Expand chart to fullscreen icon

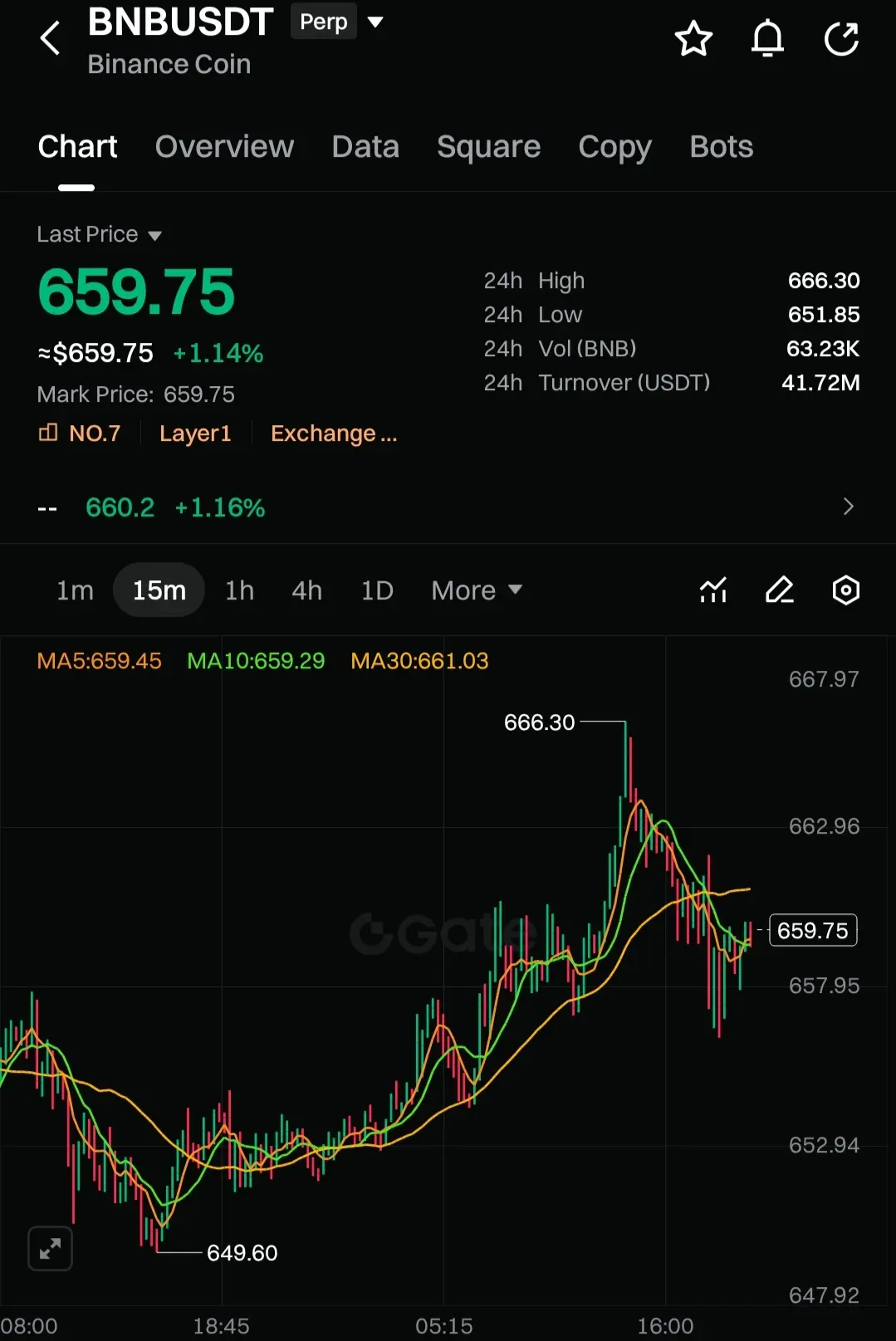pyautogui.click(x=50, y=1249)
